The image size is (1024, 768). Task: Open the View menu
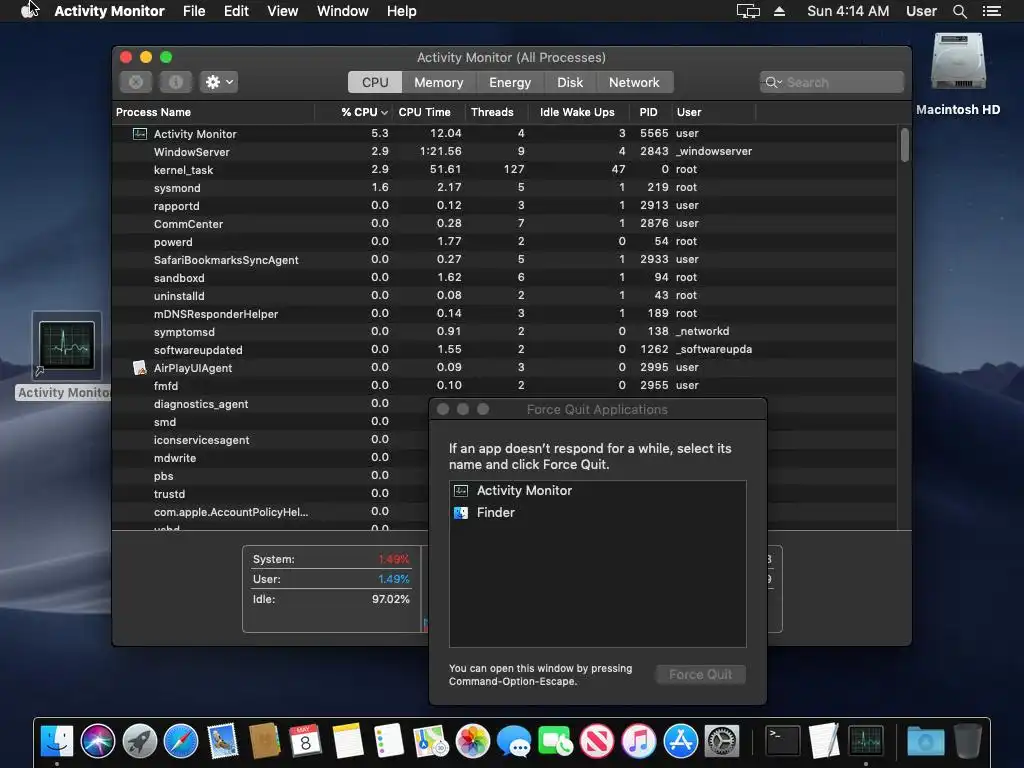(283, 11)
